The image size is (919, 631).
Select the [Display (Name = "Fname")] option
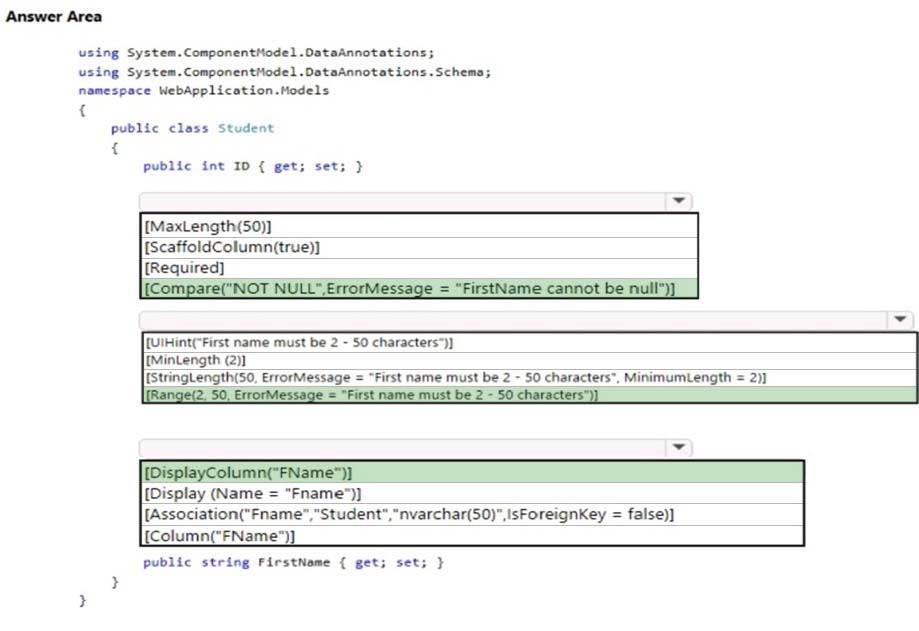[472, 493]
